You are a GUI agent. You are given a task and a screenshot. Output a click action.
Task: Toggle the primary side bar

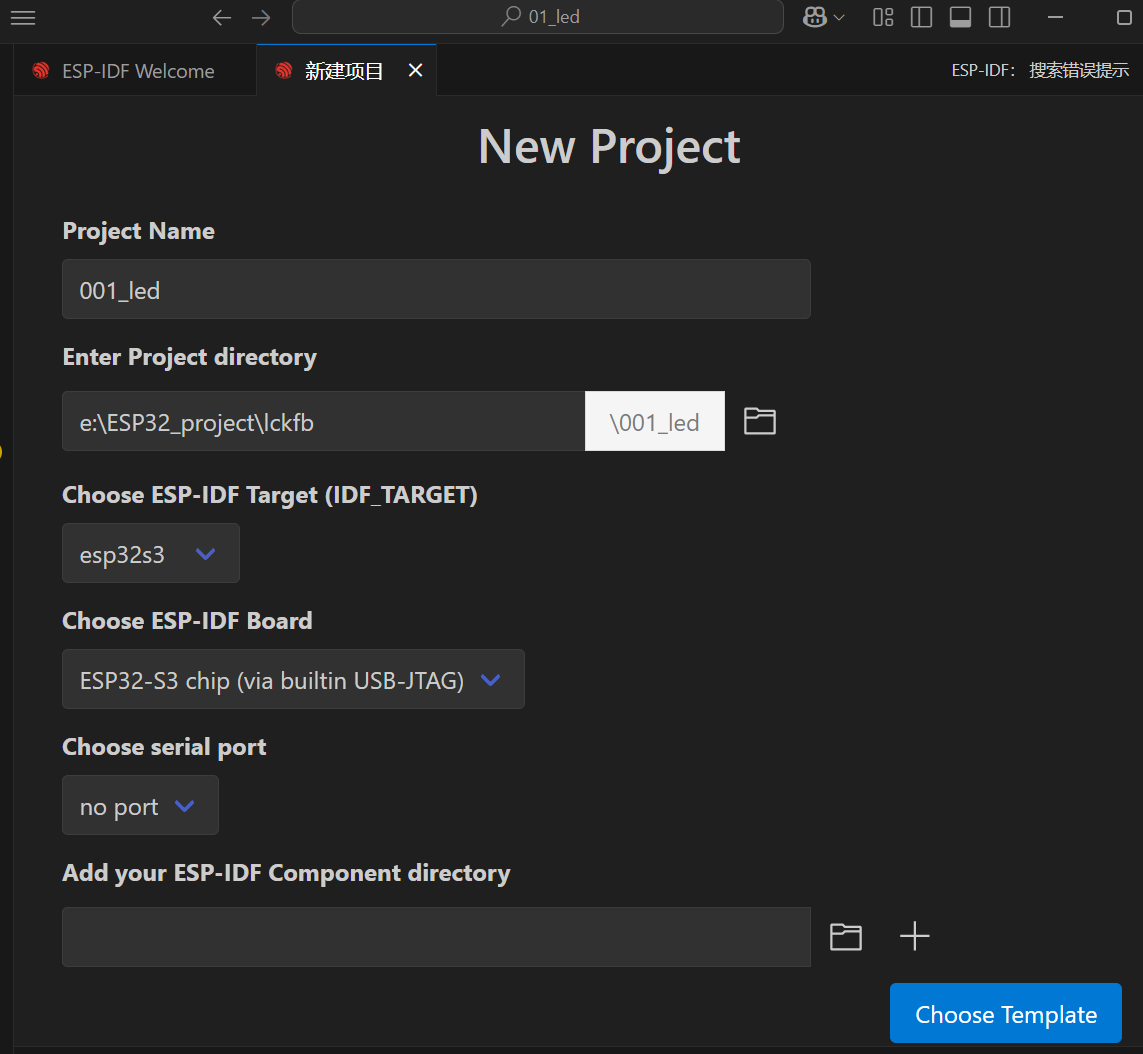point(921,17)
